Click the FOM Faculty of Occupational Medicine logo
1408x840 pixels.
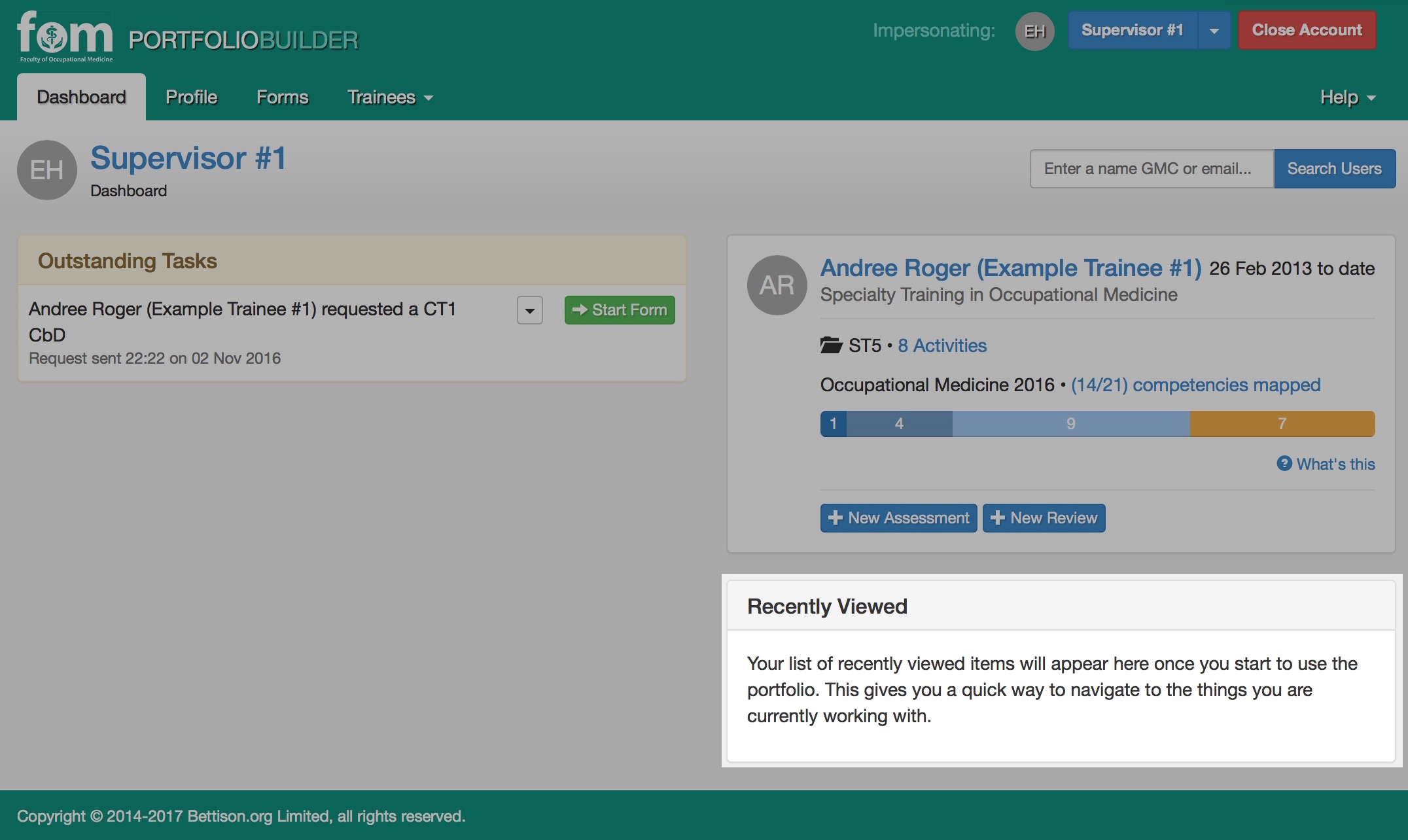coord(65,37)
